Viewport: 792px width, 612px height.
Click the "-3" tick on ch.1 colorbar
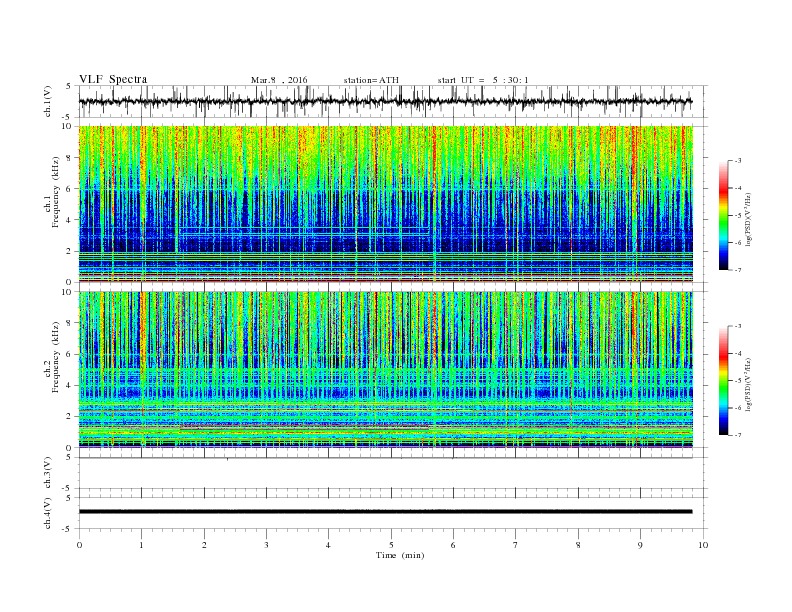tap(737, 161)
